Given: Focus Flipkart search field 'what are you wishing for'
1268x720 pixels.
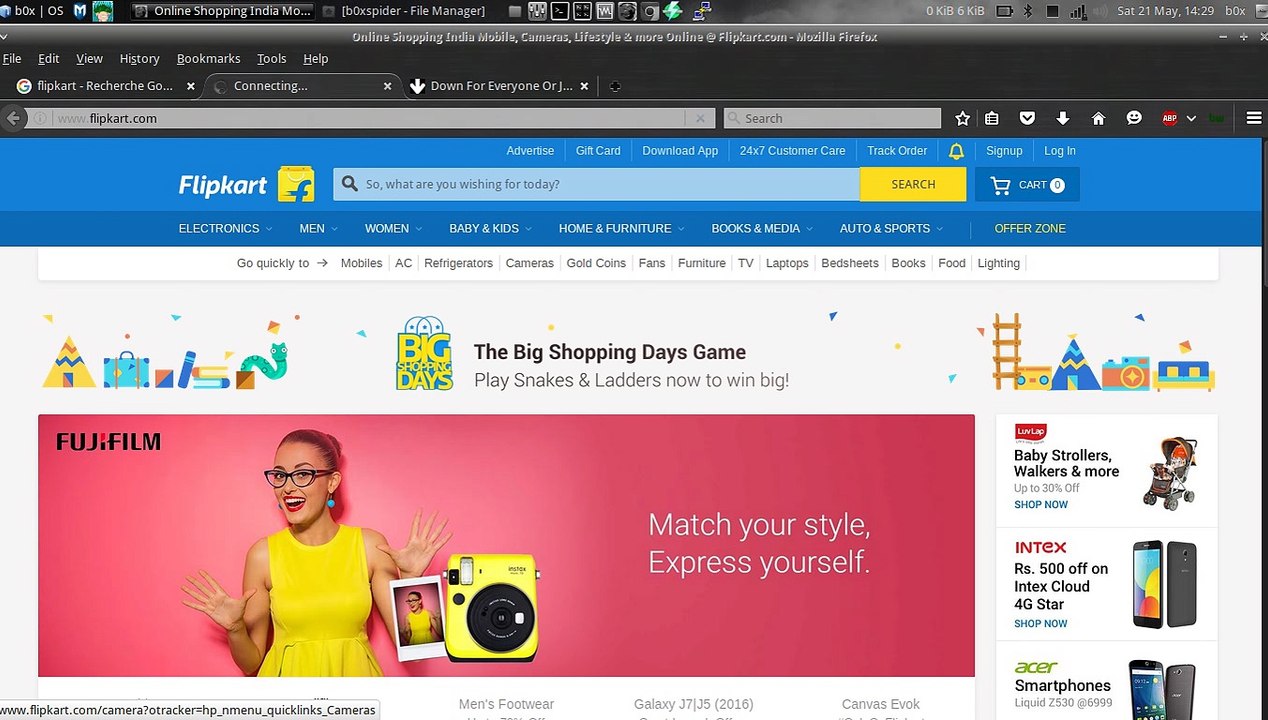Looking at the screenshot, I should tap(596, 184).
